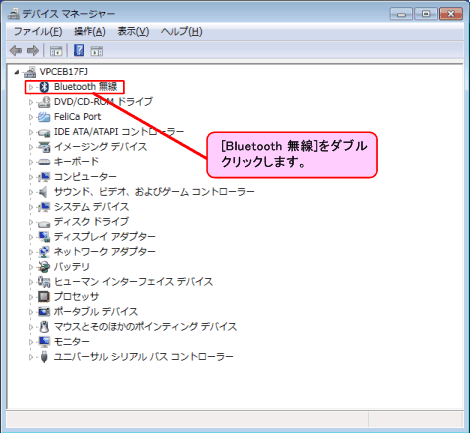Open the 操作(A) menu
The width and height of the screenshot is (471, 434).
(x=90, y=32)
